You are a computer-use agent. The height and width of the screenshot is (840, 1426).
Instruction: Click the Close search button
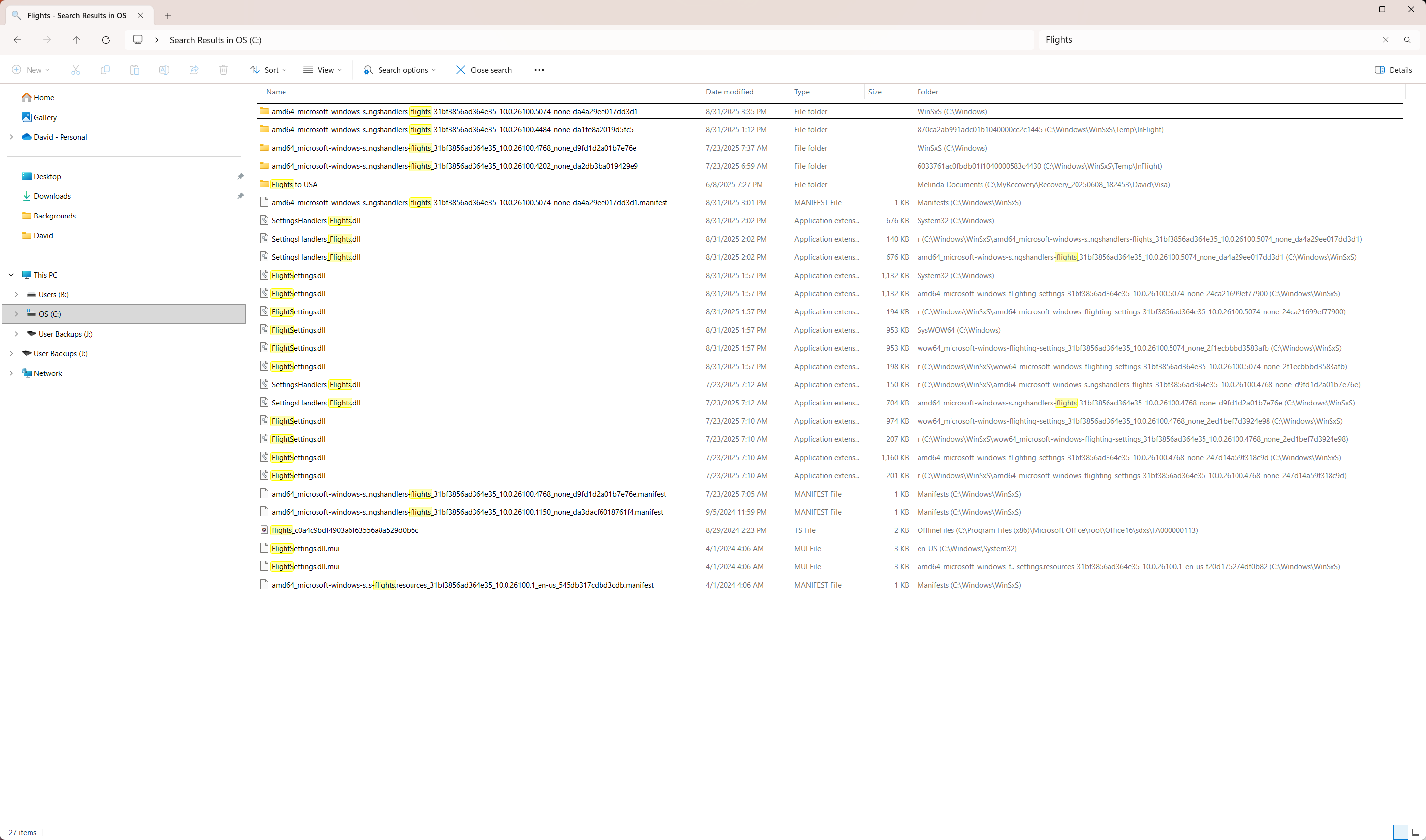(x=484, y=70)
